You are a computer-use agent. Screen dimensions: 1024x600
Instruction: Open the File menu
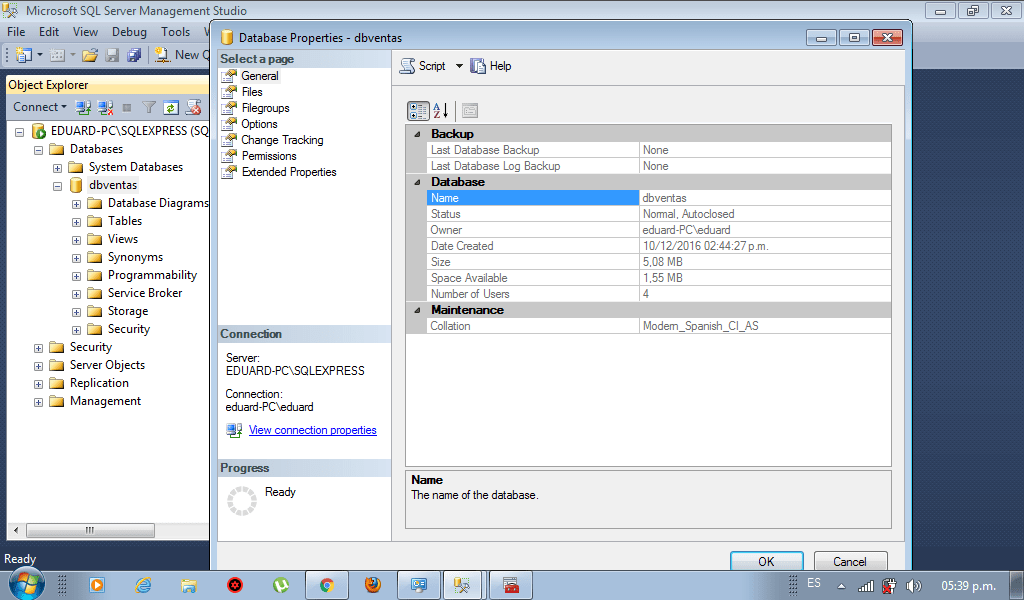(16, 31)
